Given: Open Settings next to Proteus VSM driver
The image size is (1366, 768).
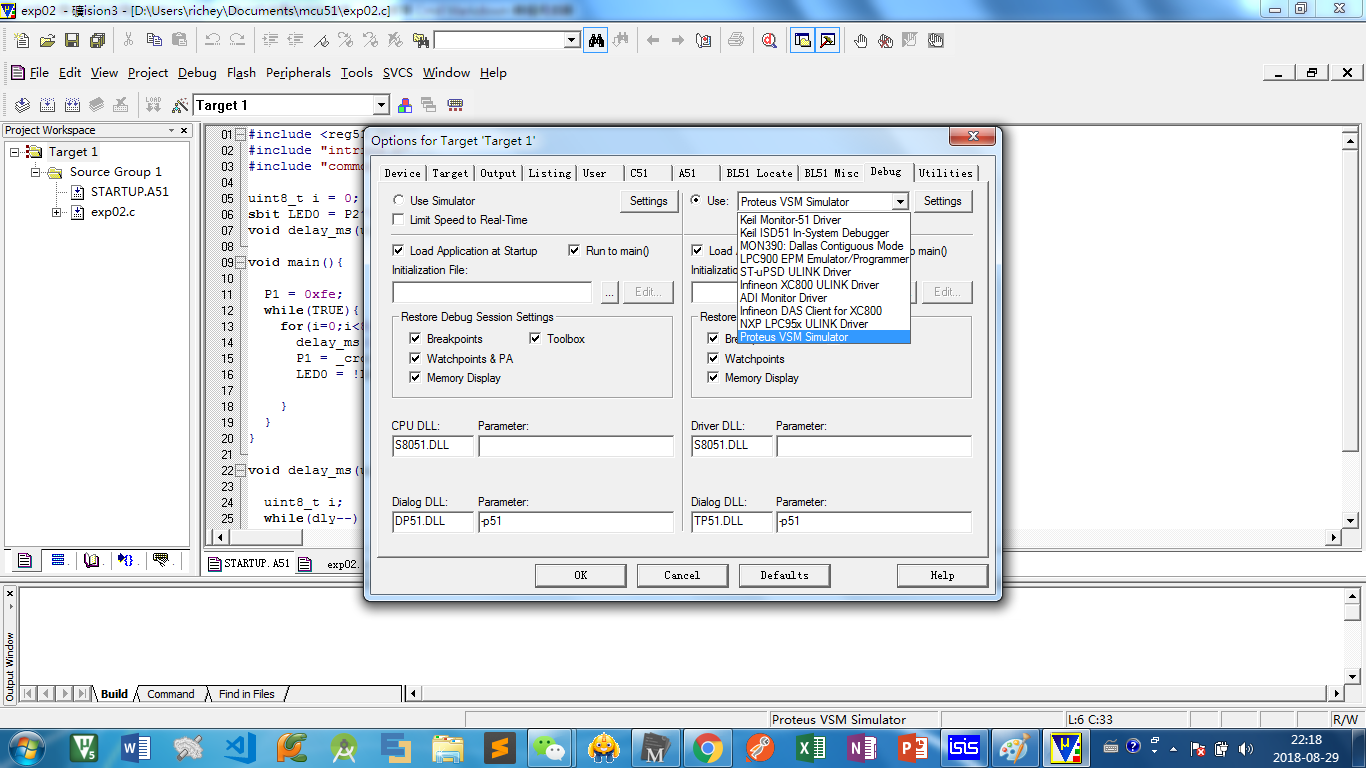Looking at the screenshot, I should point(942,201).
